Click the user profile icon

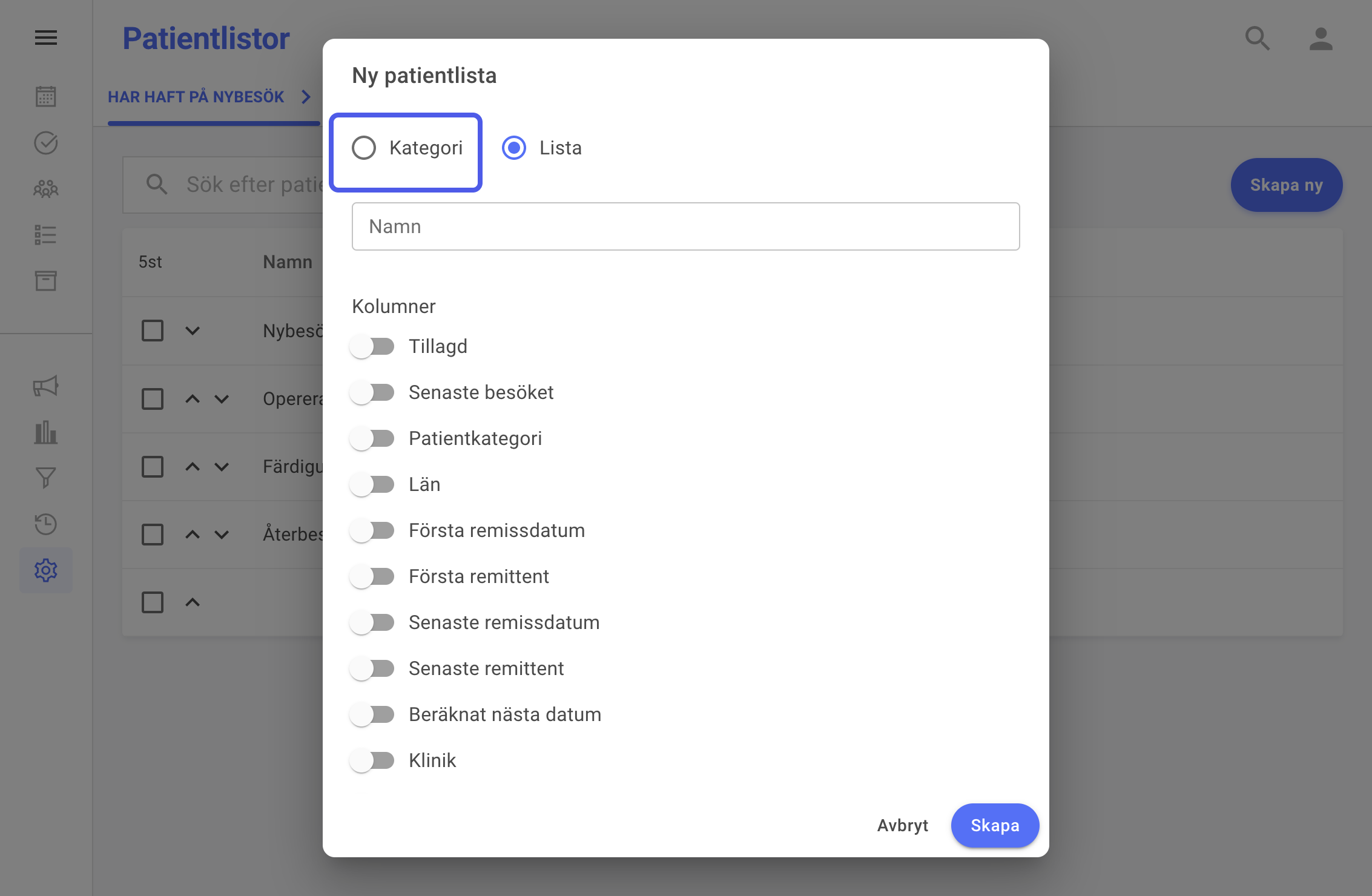(x=1321, y=39)
